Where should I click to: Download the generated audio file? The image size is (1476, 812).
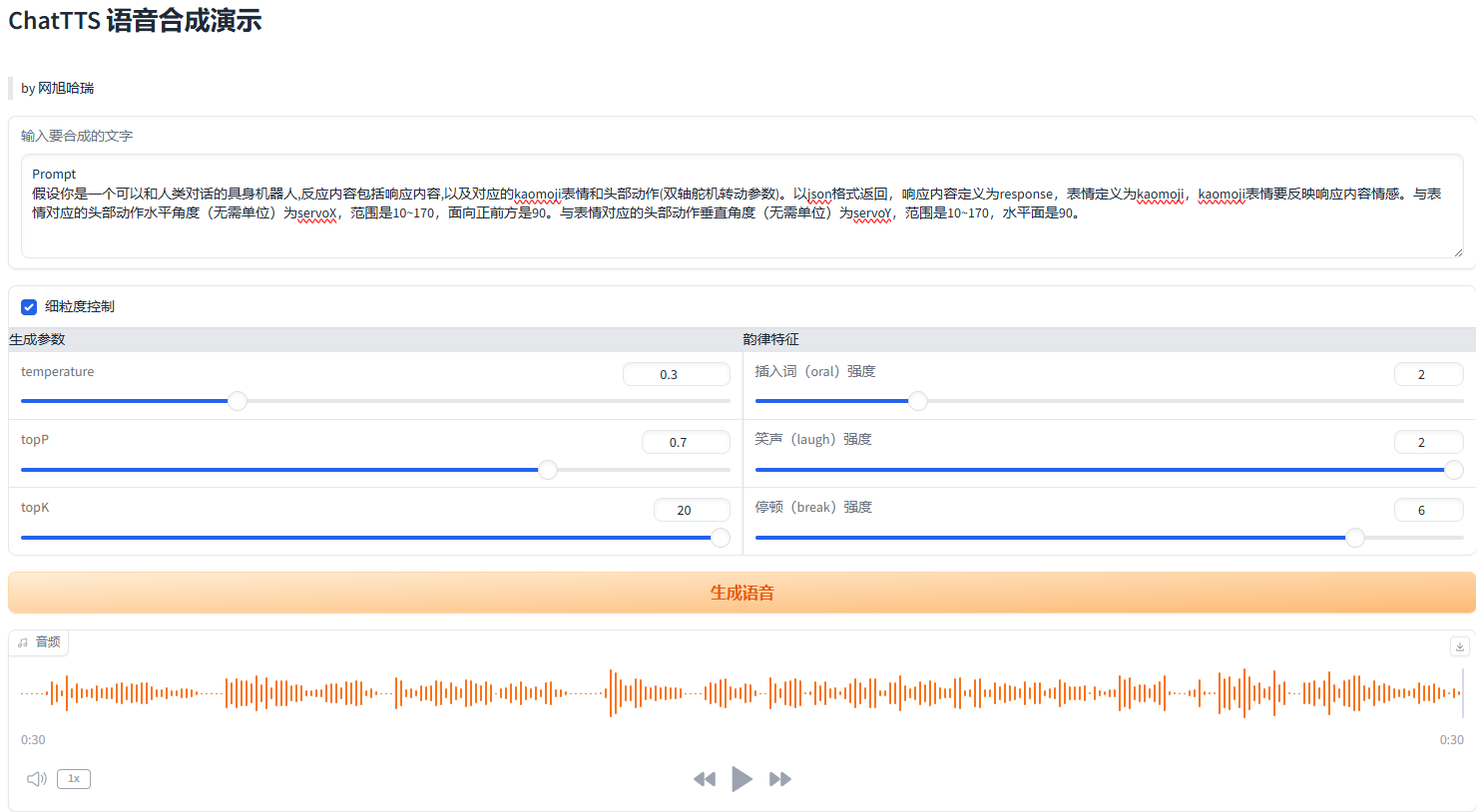(1459, 646)
